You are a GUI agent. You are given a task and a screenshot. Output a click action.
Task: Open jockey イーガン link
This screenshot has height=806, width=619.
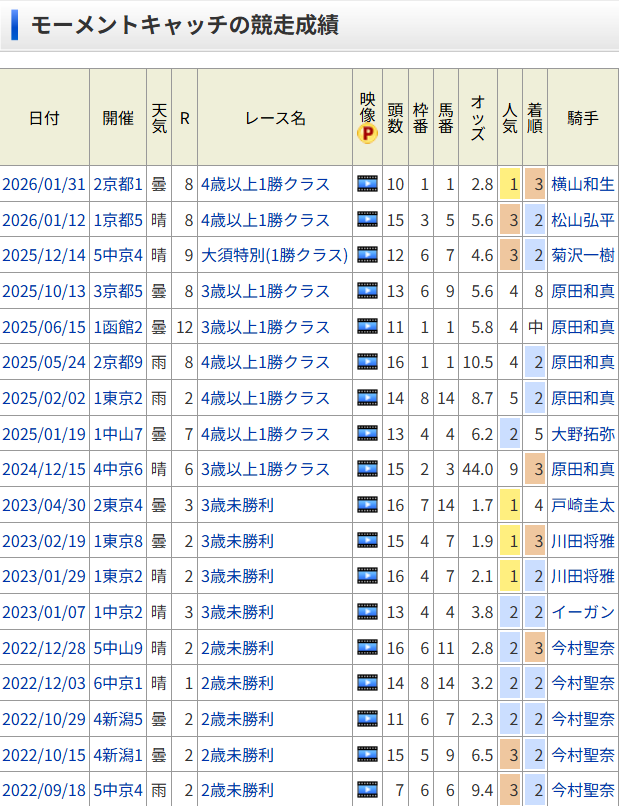click(583, 612)
